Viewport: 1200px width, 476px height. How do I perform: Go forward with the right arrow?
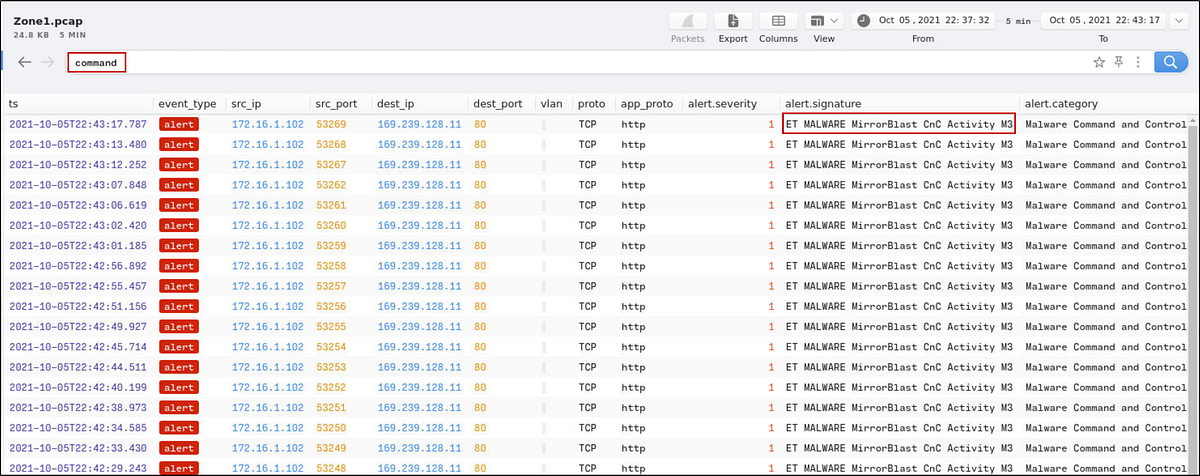click(x=47, y=62)
